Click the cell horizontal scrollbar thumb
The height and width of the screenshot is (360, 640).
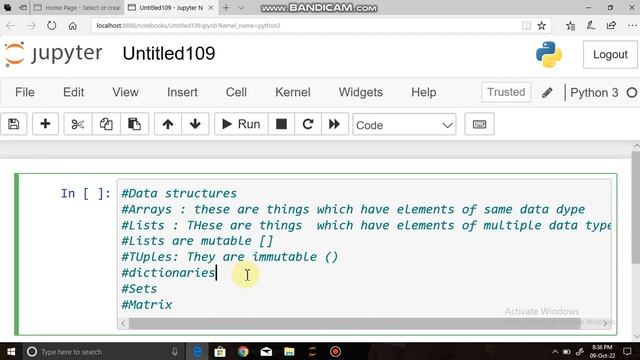point(354,323)
